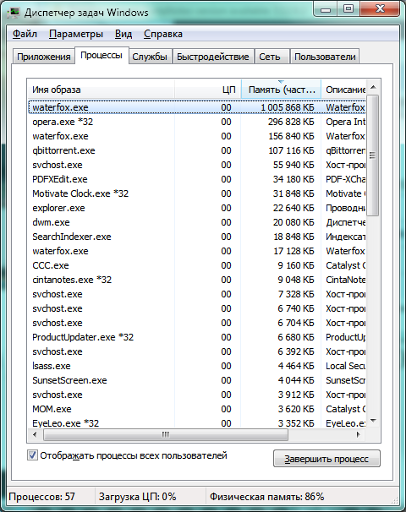Close the Диспетчер задач Windows window

click(x=380, y=9)
